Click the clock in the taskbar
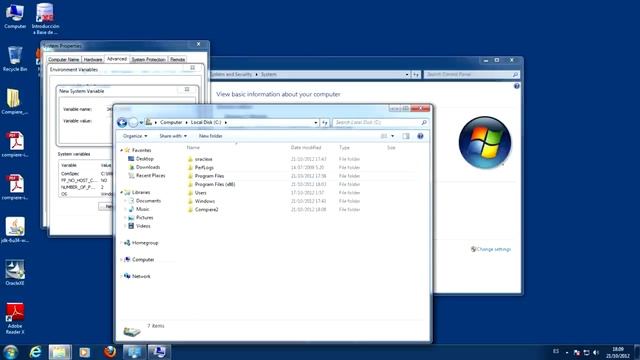 pyautogui.click(x=618, y=352)
